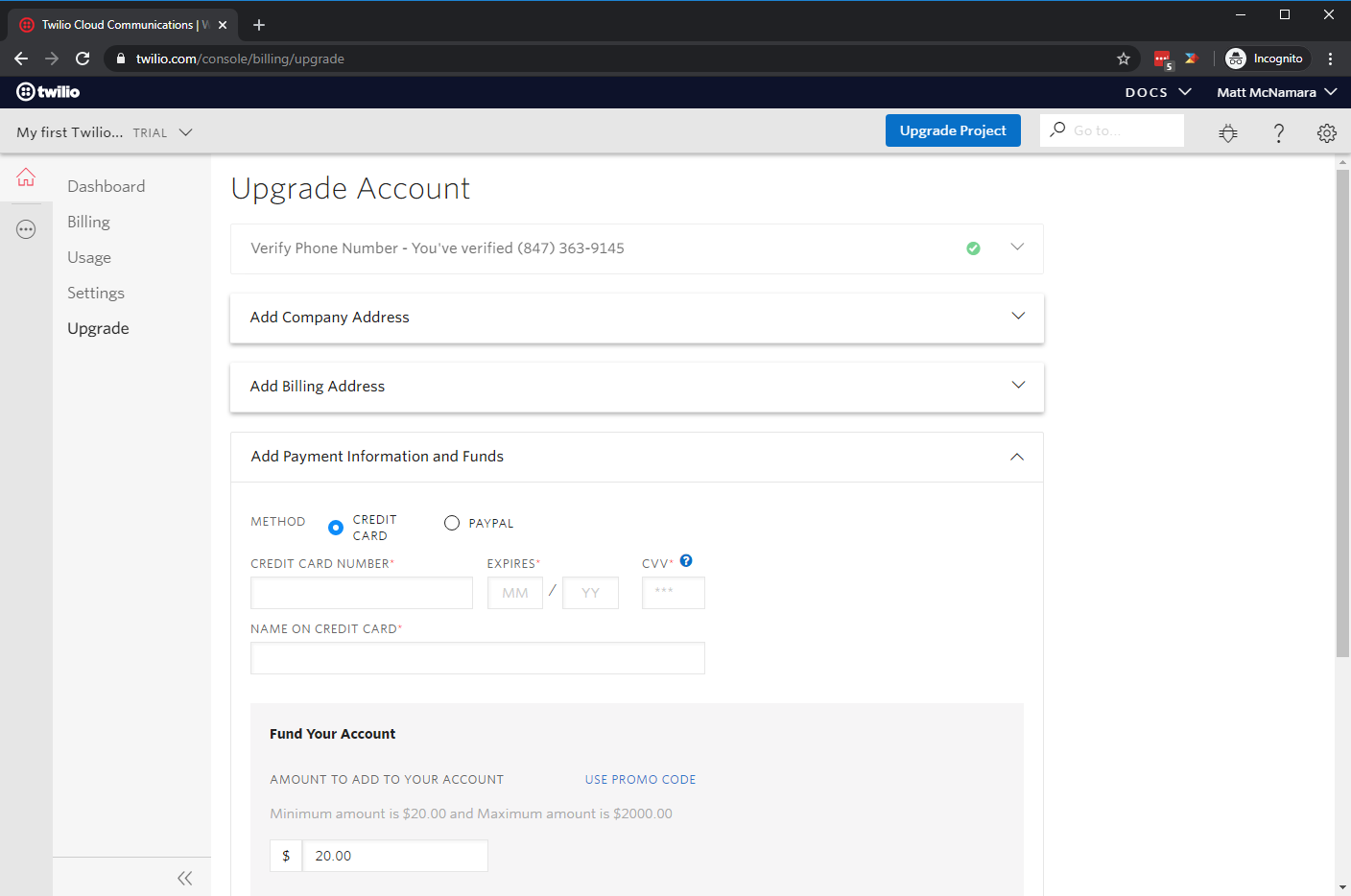This screenshot has height=896, width=1351.
Task: Open a new browser tab
Action: click(x=259, y=25)
